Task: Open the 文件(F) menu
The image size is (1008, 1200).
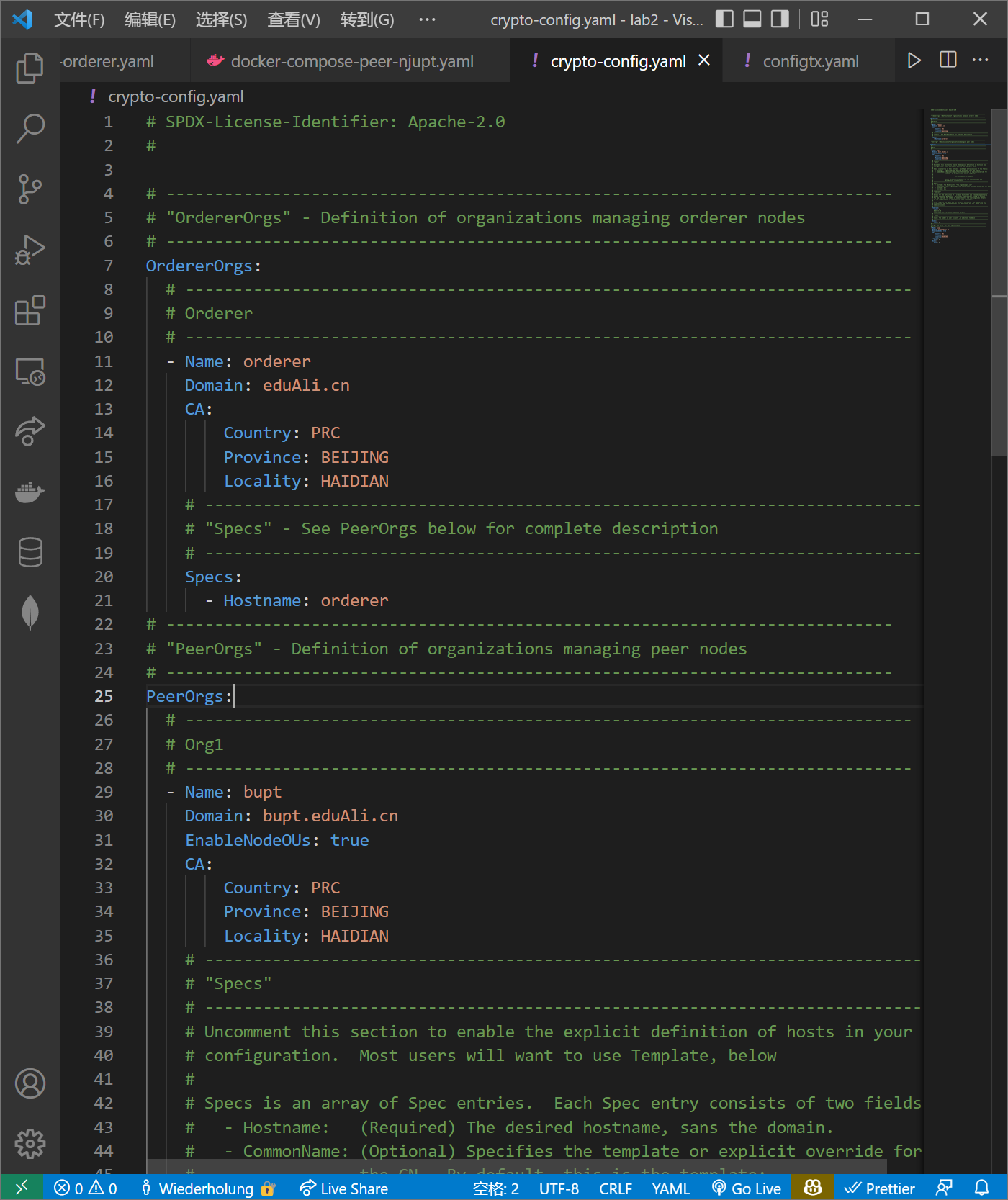Action: coord(79,19)
